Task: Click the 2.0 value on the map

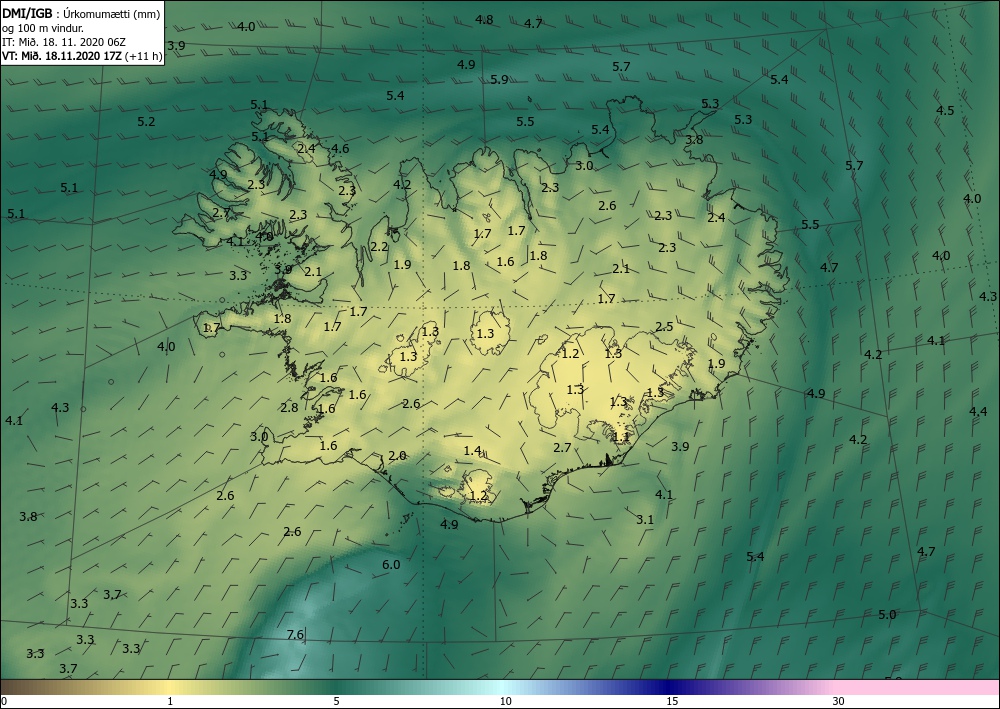Action: 397,455
